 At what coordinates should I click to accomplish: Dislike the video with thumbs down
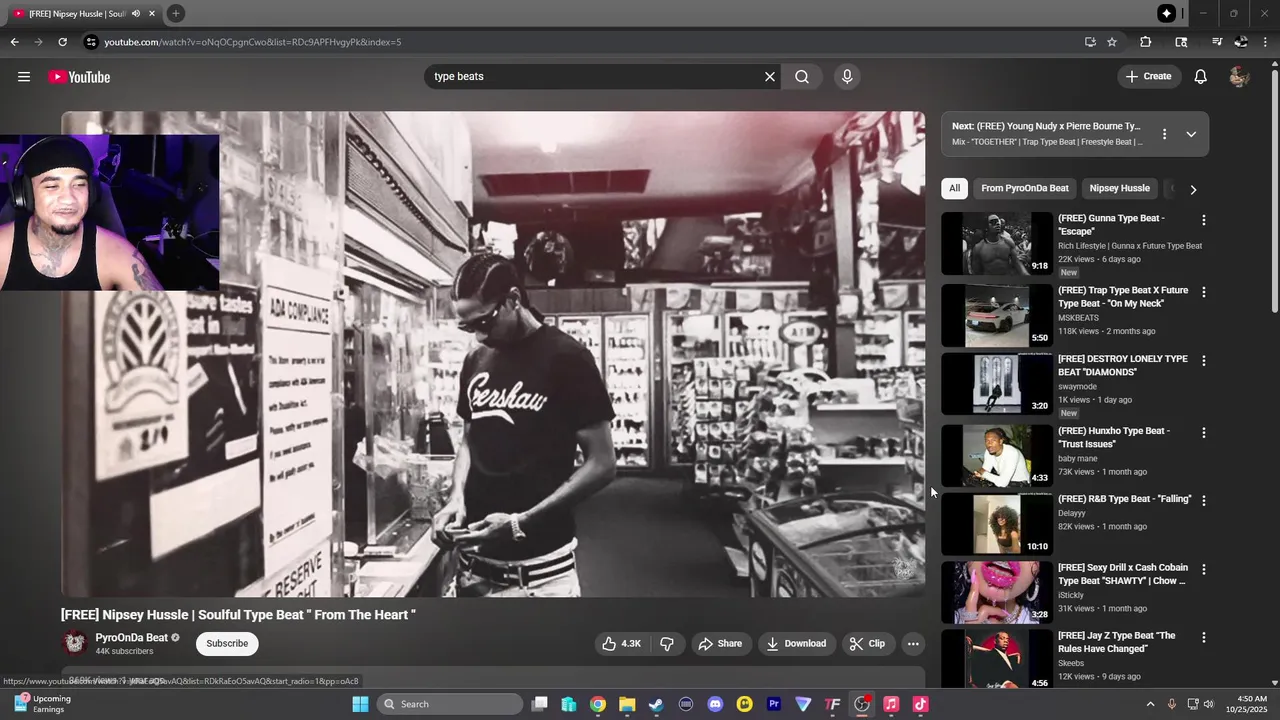click(667, 644)
